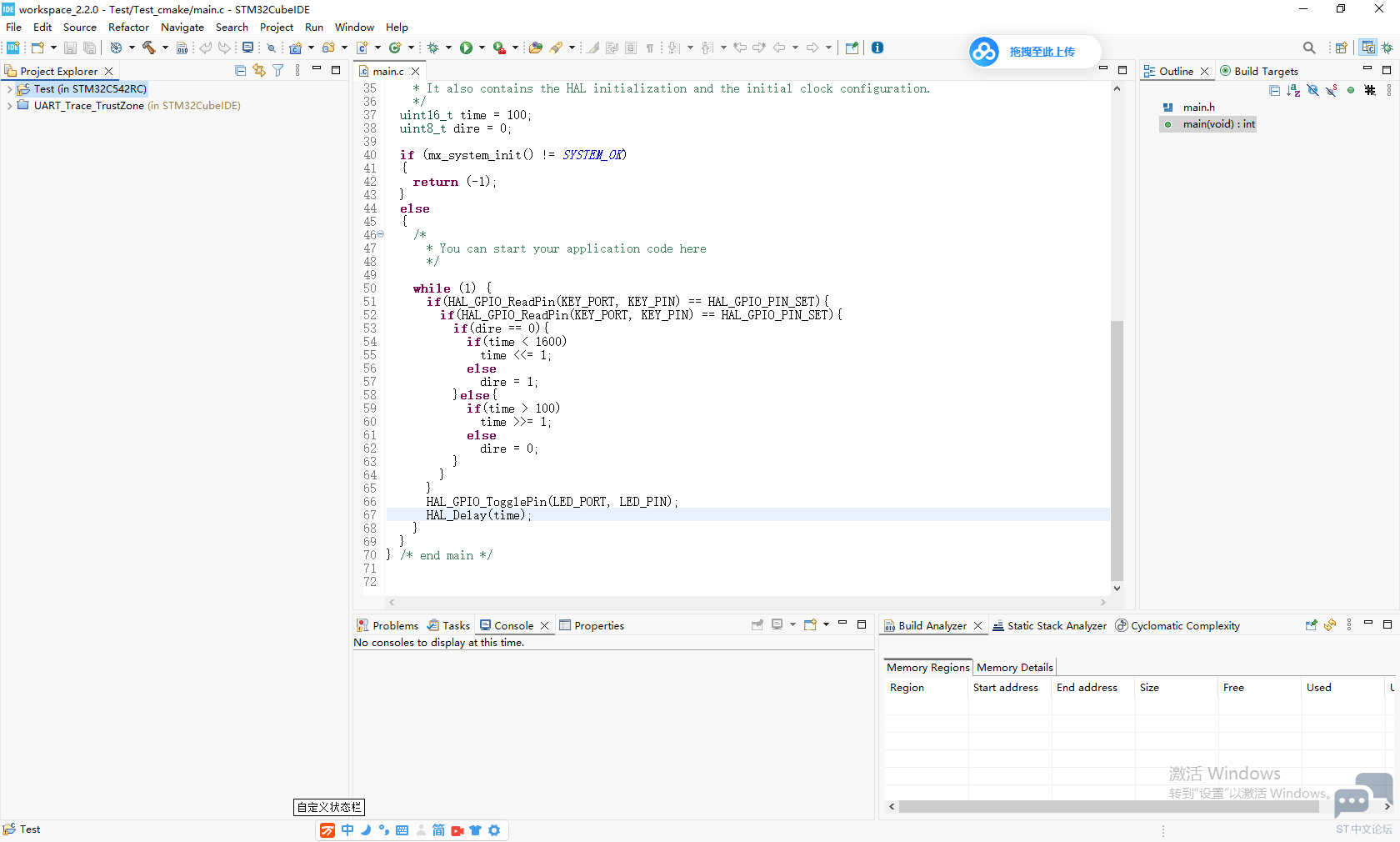Open the Refactor menu
The width and height of the screenshot is (1400, 842).
128,27
